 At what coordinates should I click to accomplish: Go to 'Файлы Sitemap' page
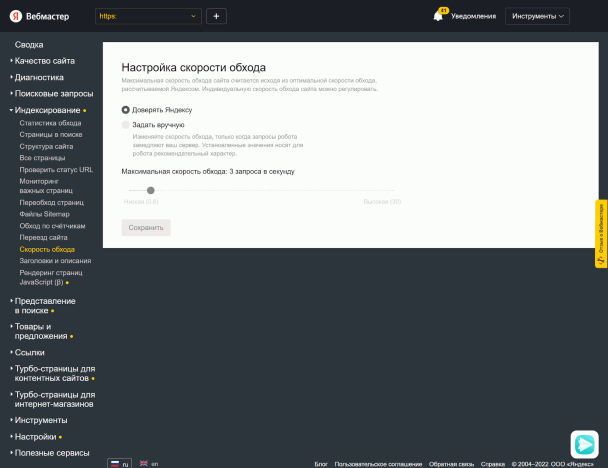click(x=44, y=214)
